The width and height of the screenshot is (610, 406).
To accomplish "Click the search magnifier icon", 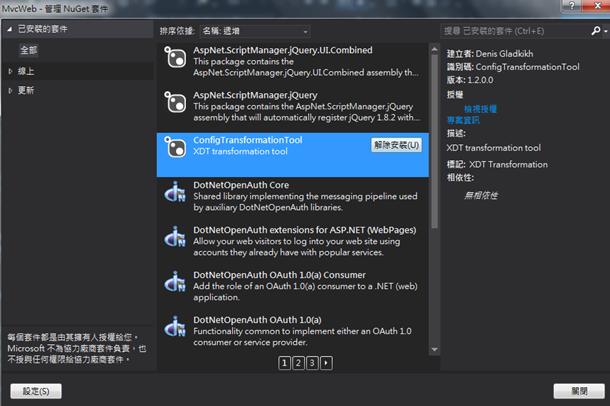I will pyautogui.click(x=595, y=31).
